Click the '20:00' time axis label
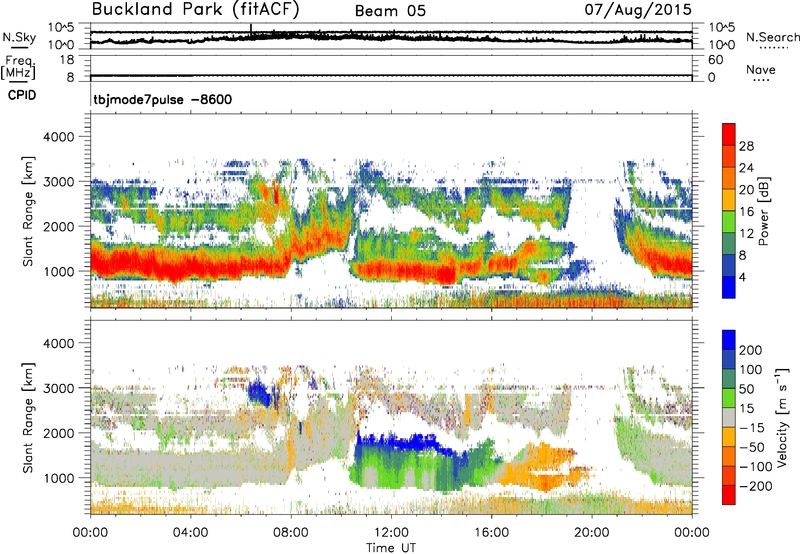The height and width of the screenshot is (554, 800). [592, 533]
